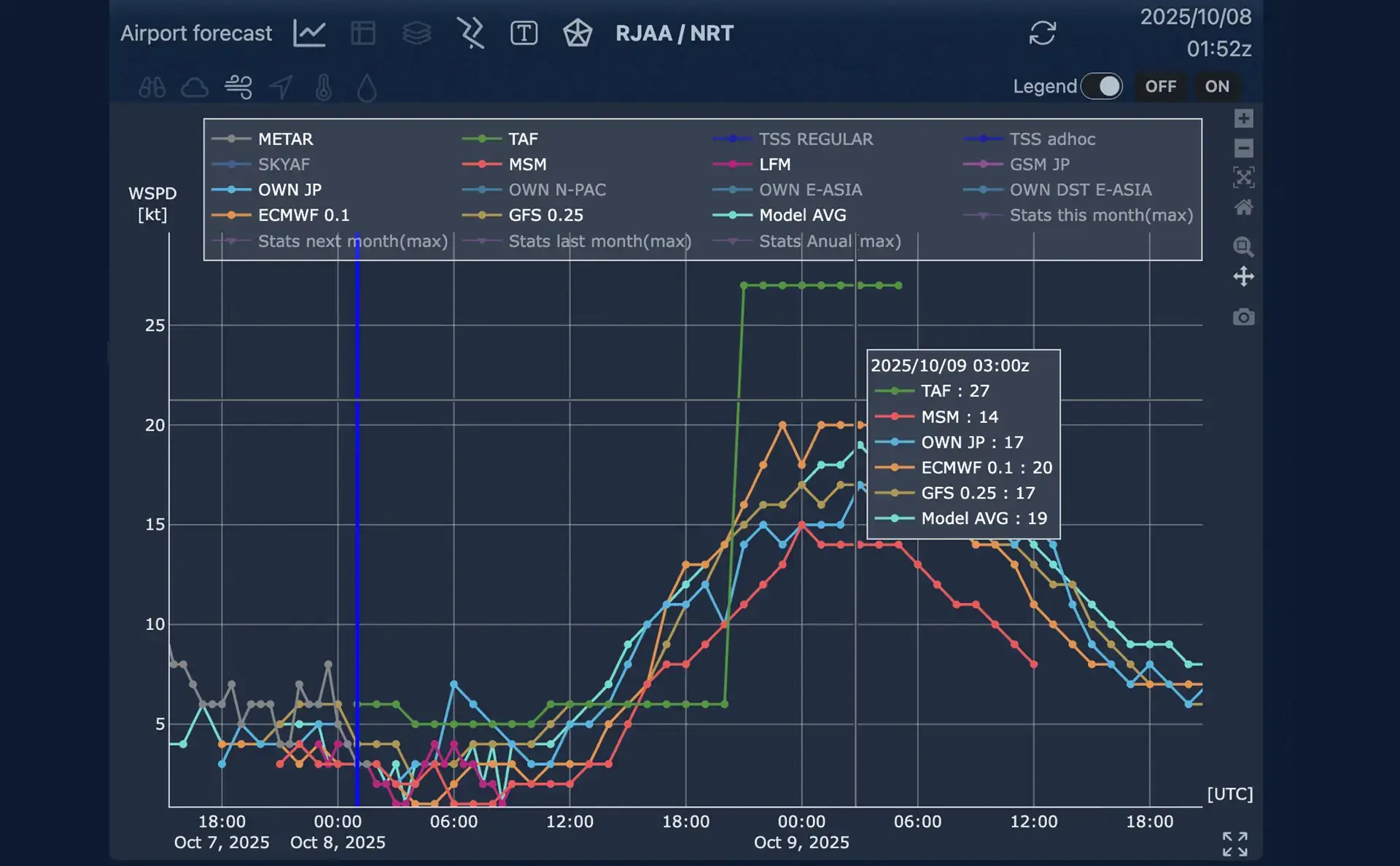Toggle the Legend switch
The image size is (1400, 866).
1101,86
